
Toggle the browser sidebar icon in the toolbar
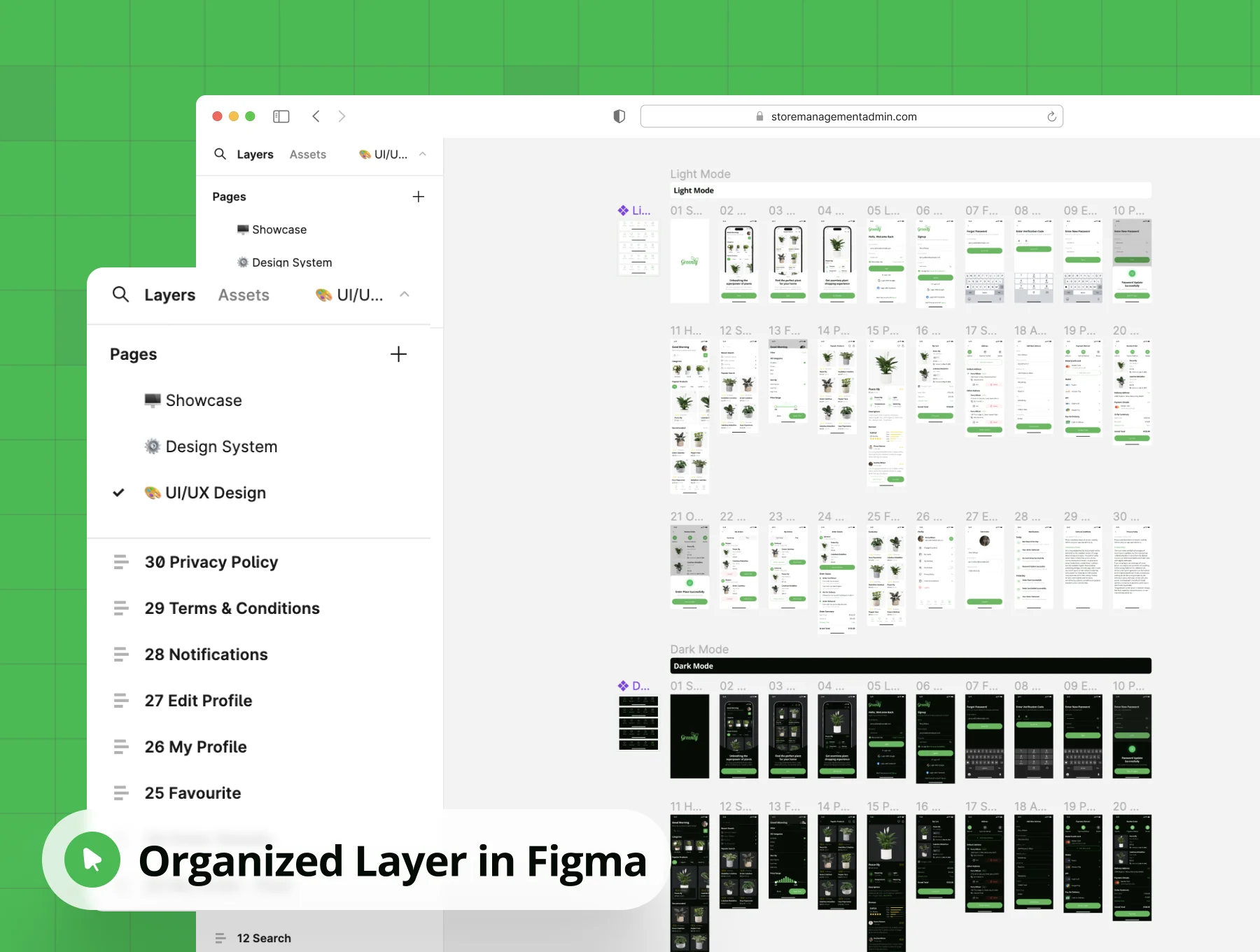(281, 116)
